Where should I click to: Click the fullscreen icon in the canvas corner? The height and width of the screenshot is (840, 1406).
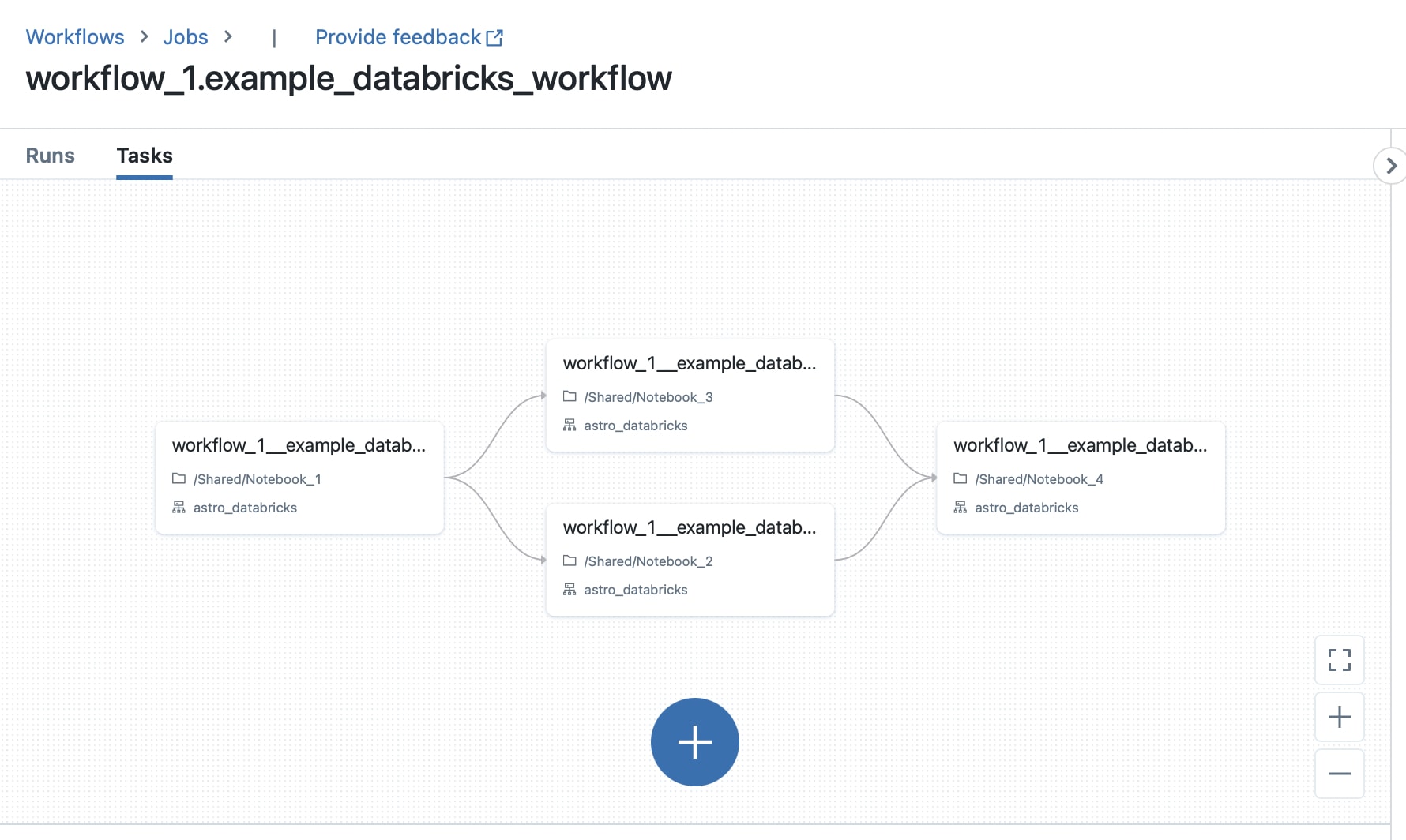(1339, 661)
